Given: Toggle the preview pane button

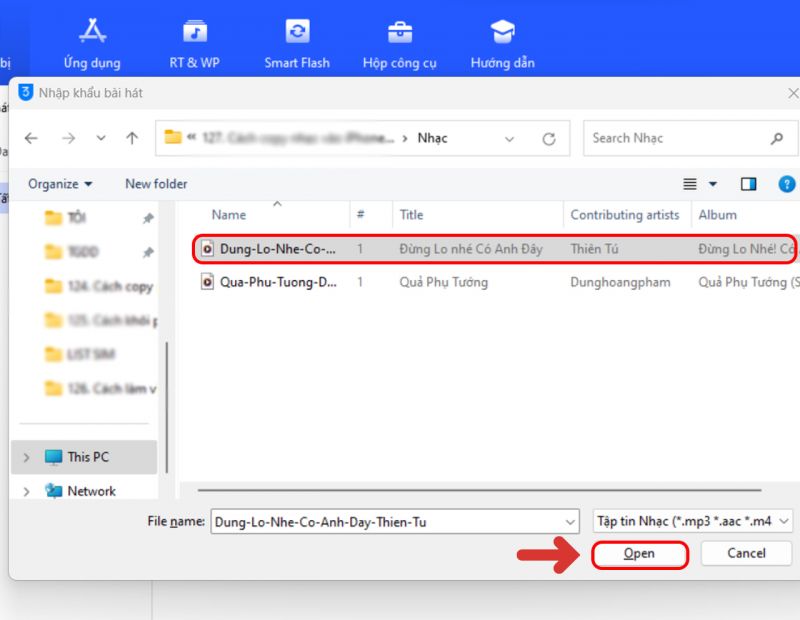Looking at the screenshot, I should pos(748,184).
